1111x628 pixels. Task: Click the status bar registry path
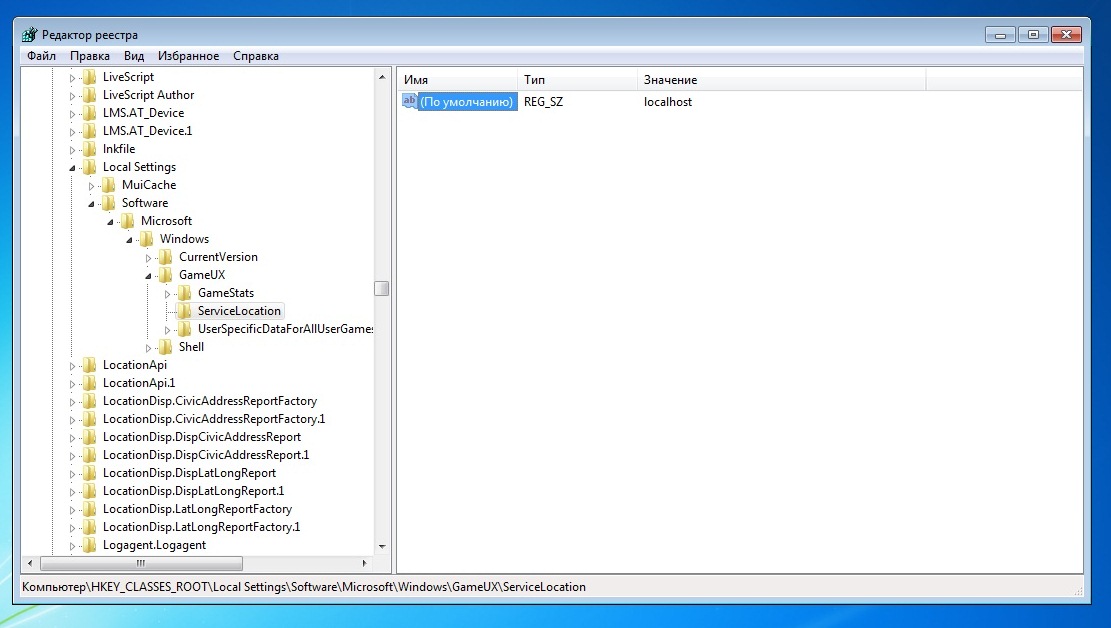pyautogui.click(x=304, y=587)
